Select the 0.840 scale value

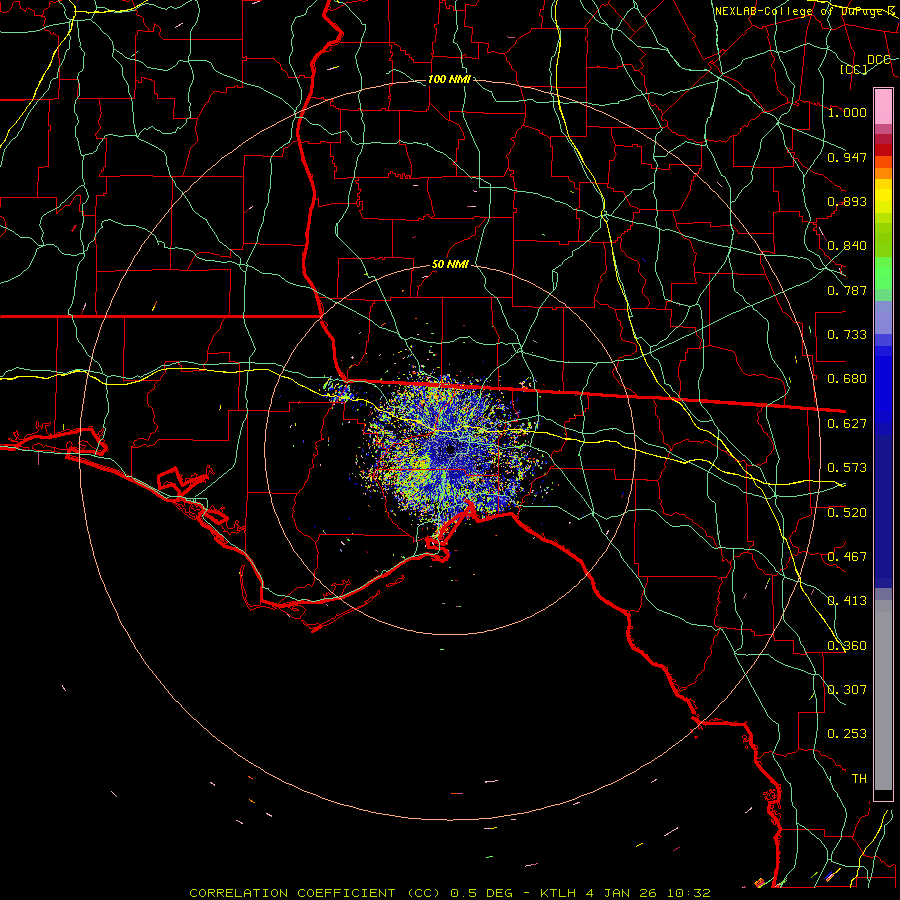(847, 246)
